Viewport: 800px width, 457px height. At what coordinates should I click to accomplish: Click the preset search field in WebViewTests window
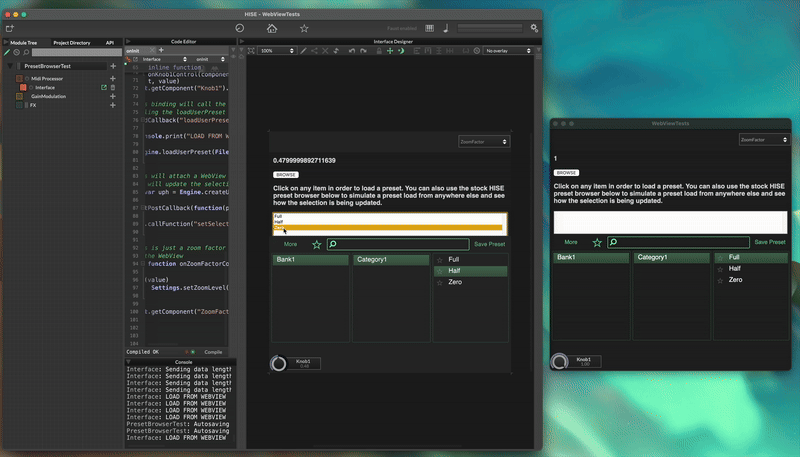click(x=680, y=242)
